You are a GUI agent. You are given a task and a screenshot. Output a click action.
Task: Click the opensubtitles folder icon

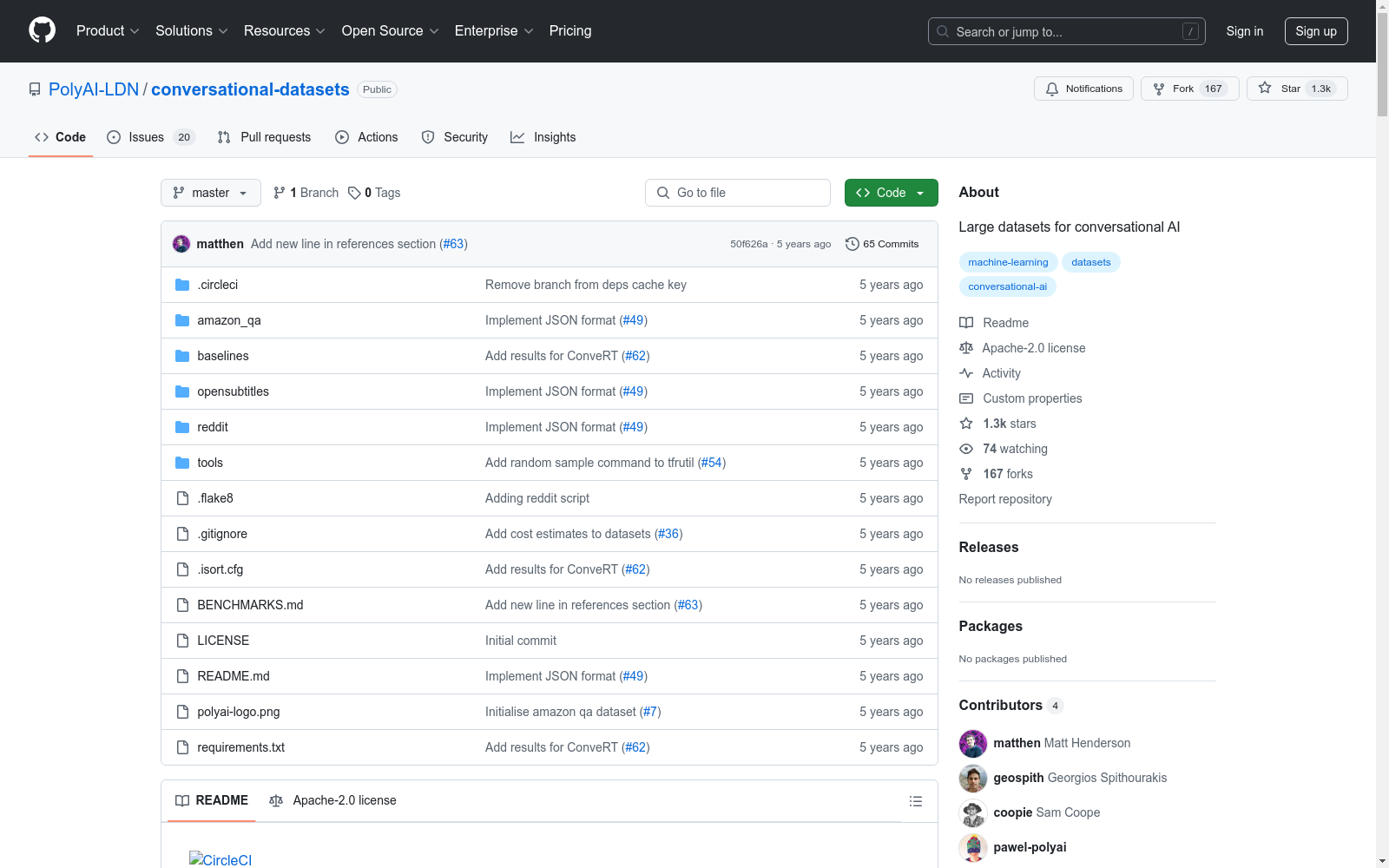click(x=182, y=391)
